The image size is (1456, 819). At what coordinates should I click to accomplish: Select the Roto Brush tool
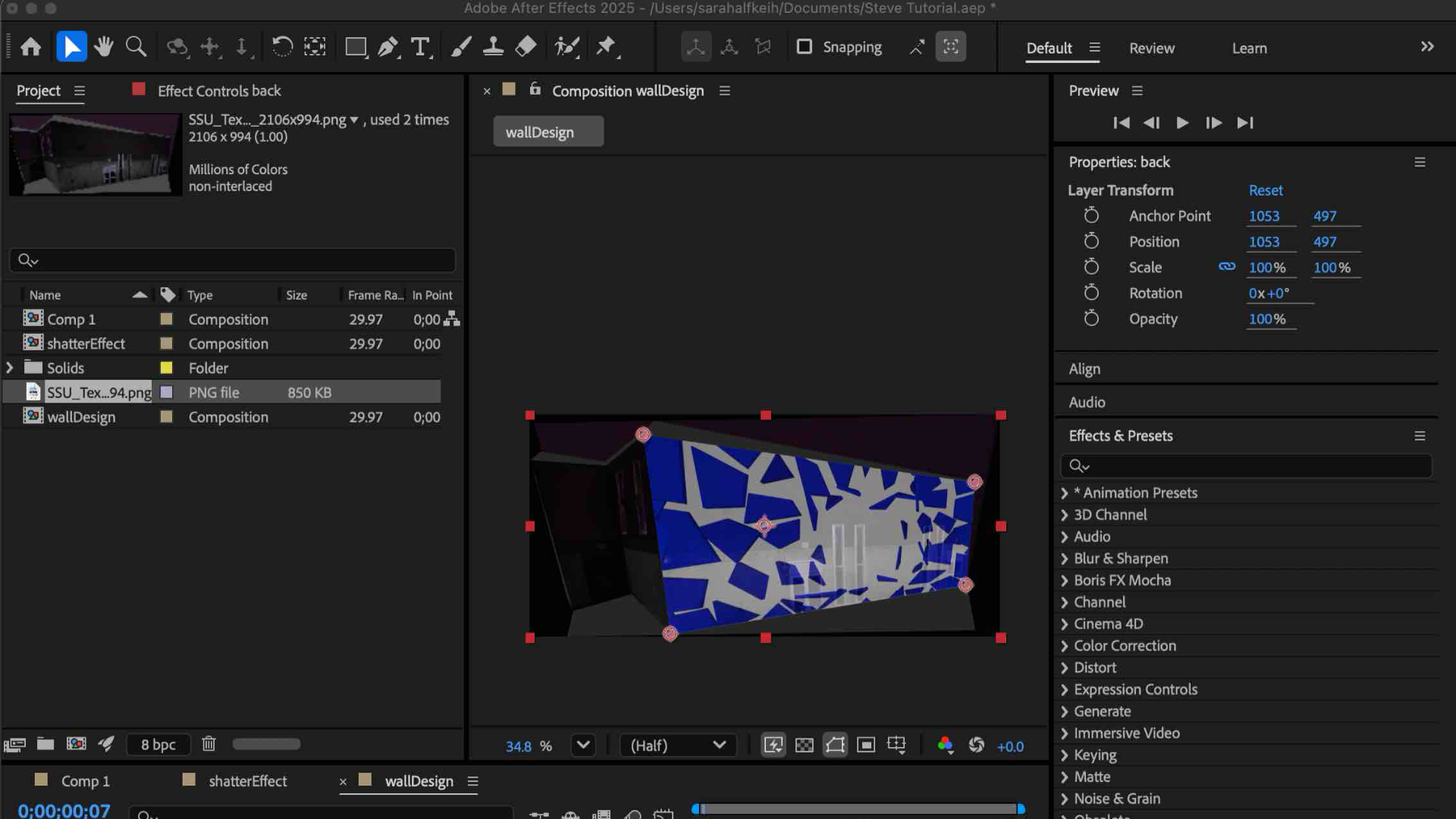566,46
